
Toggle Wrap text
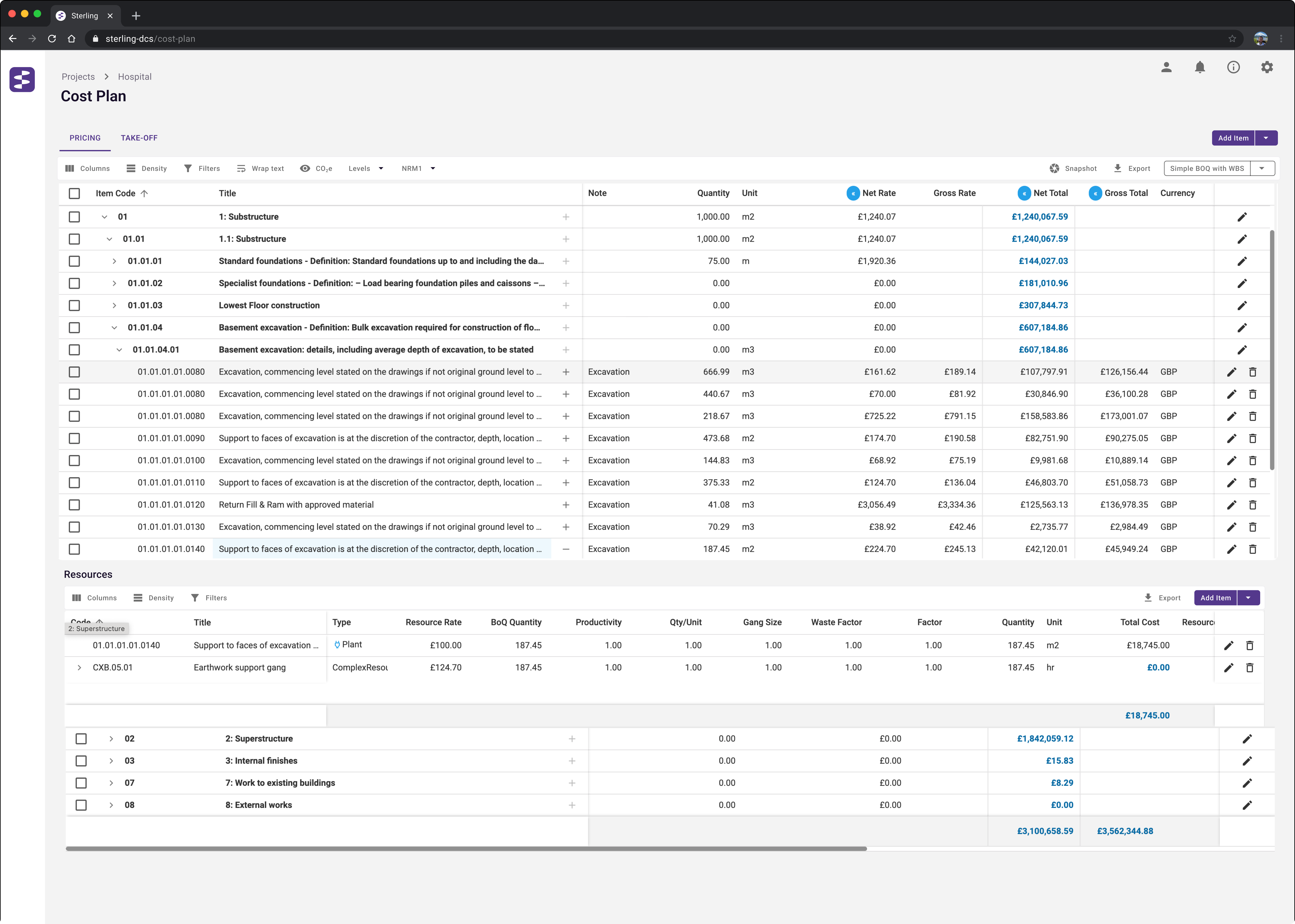261,168
